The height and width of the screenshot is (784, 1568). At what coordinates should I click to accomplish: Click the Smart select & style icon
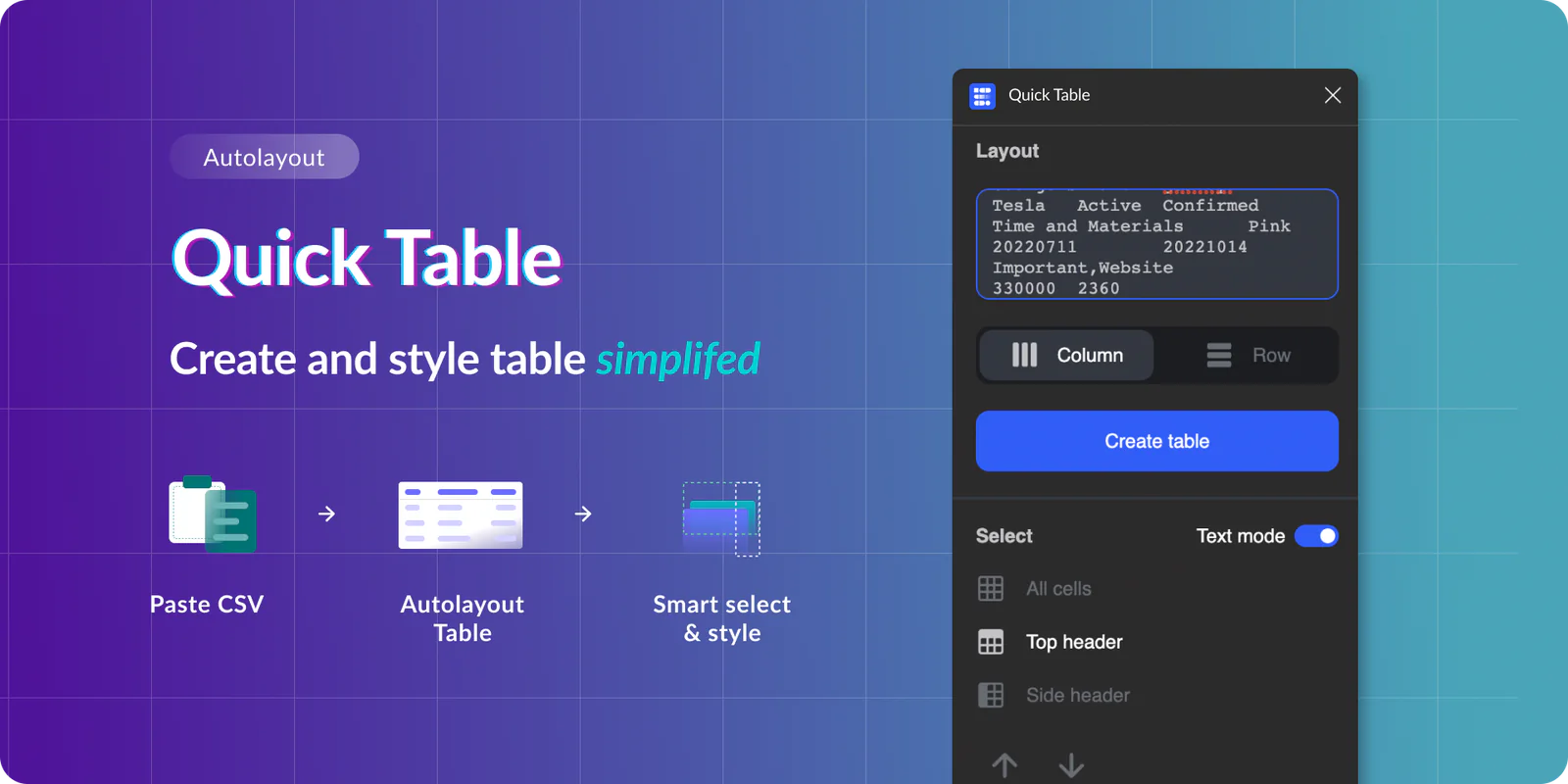click(x=721, y=518)
